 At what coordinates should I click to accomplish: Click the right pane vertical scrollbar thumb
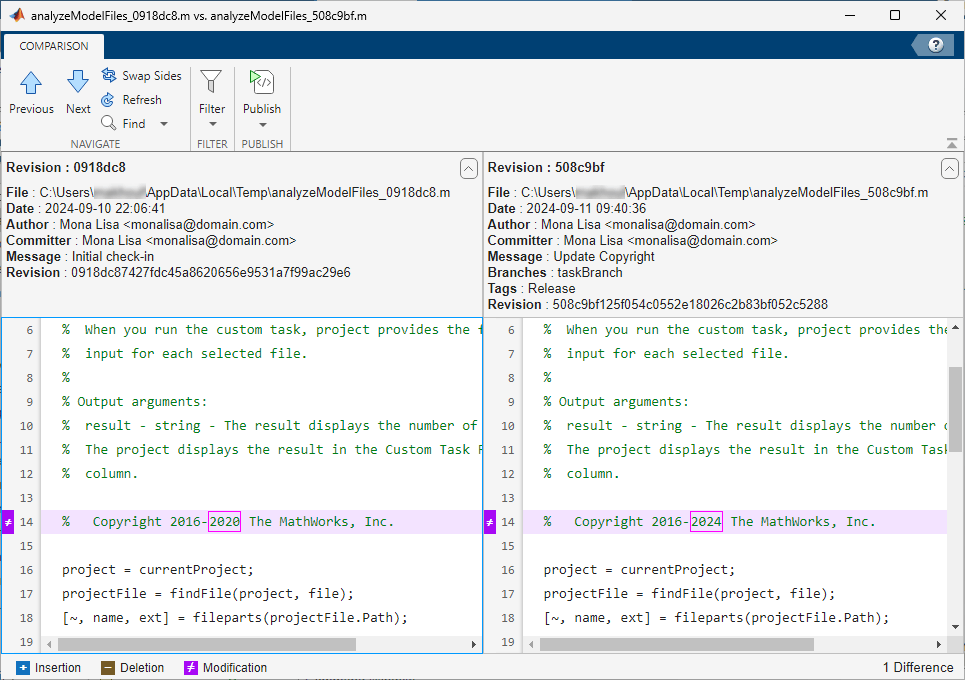(x=955, y=409)
